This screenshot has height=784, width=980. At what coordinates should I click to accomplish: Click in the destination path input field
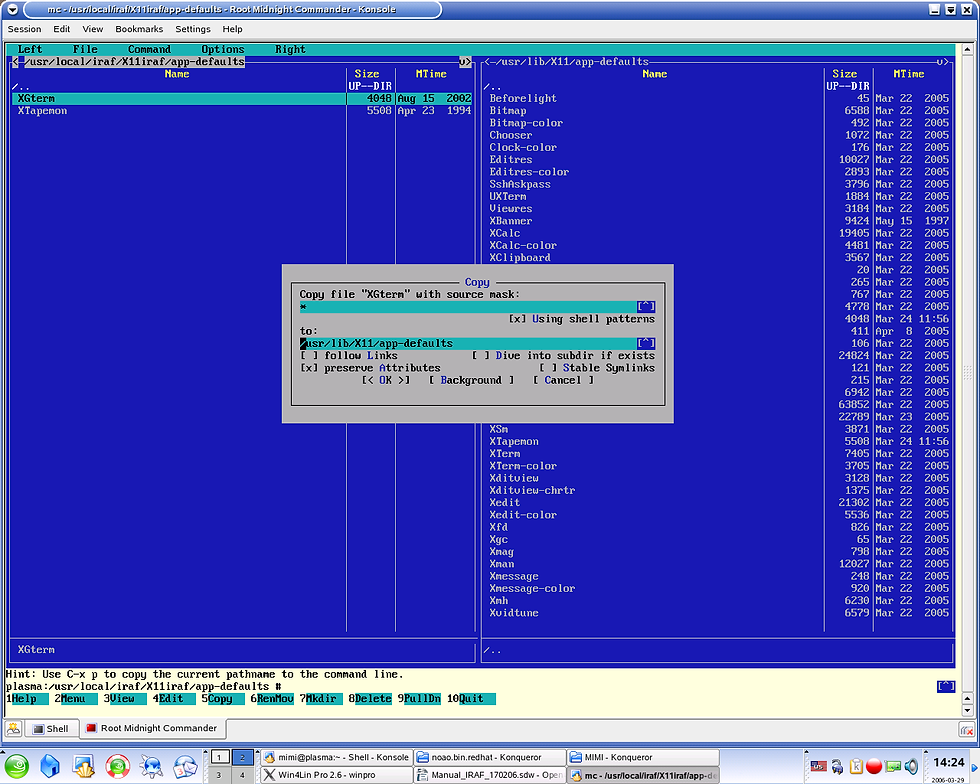pyautogui.click(x=468, y=343)
